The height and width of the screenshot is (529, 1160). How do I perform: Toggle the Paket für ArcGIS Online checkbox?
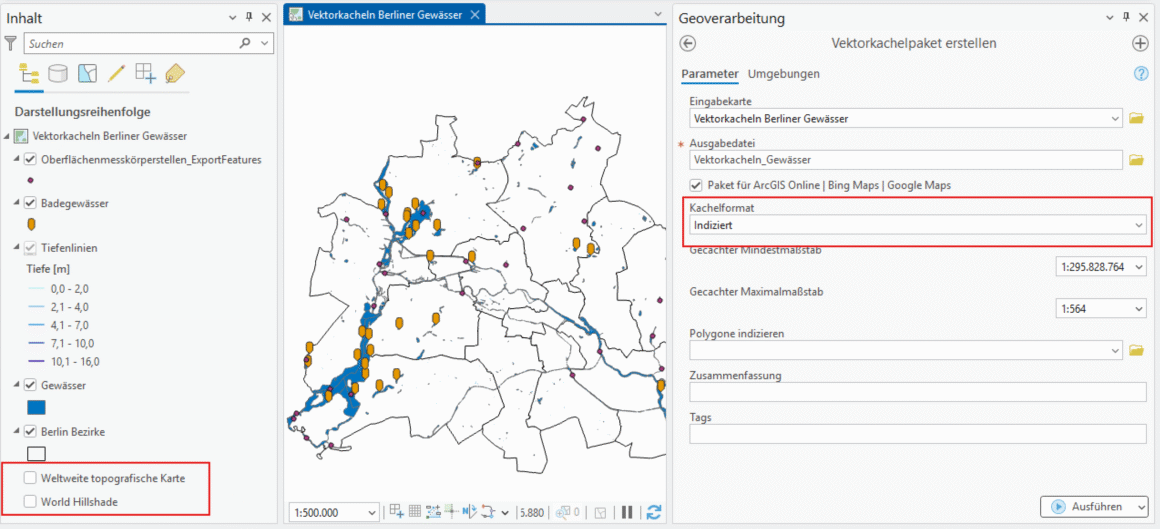coord(696,185)
